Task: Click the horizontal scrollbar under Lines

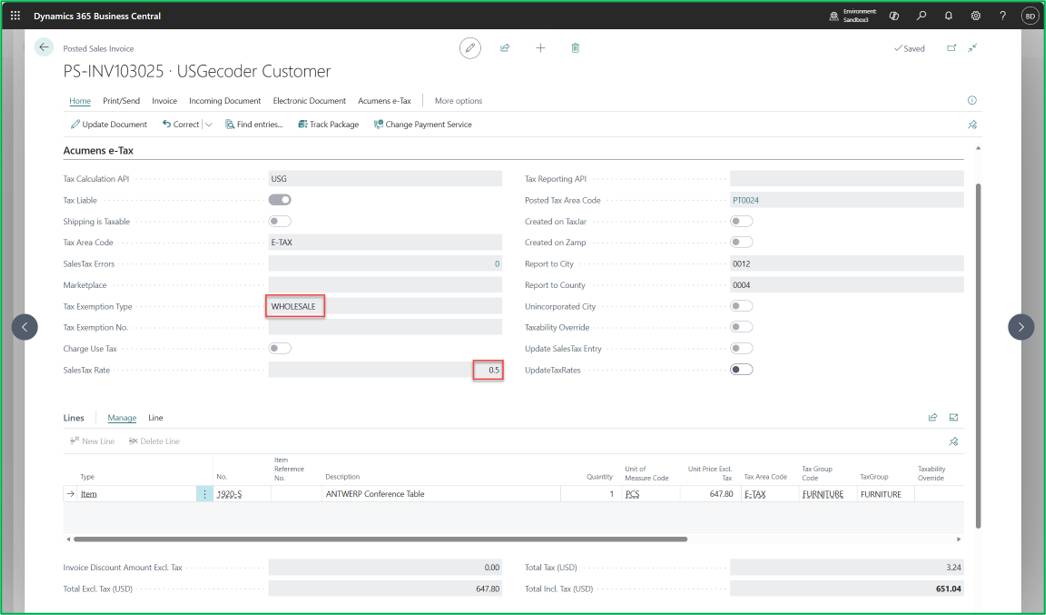Action: pos(380,539)
